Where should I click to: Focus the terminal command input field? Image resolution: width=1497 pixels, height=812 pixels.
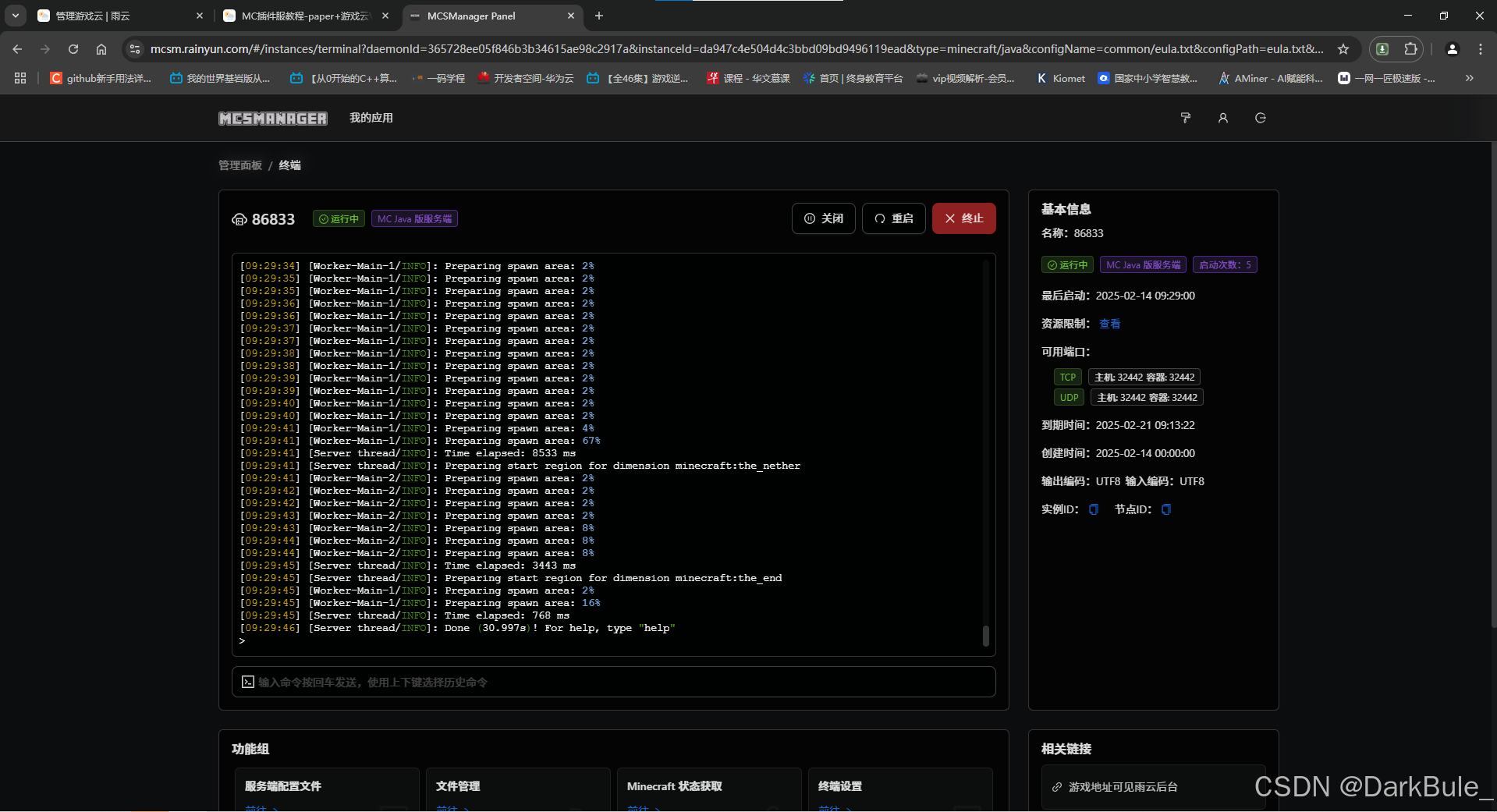pos(614,682)
